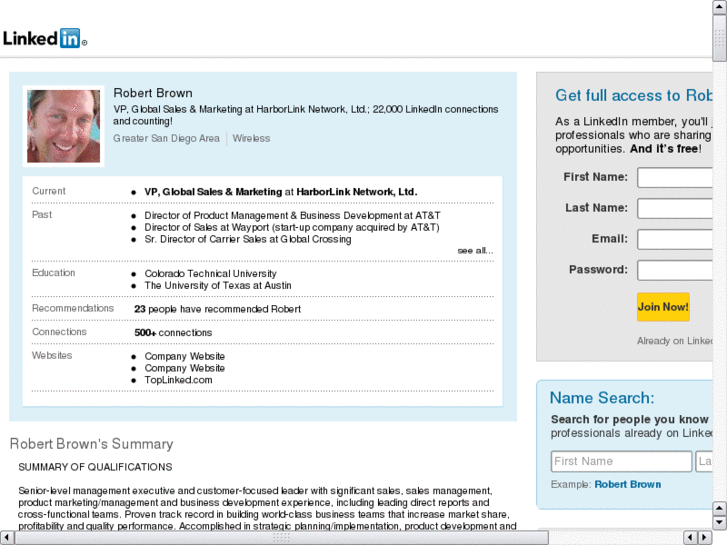Click the SUMMARY OF QUALIFICATIONS text

(x=95, y=467)
